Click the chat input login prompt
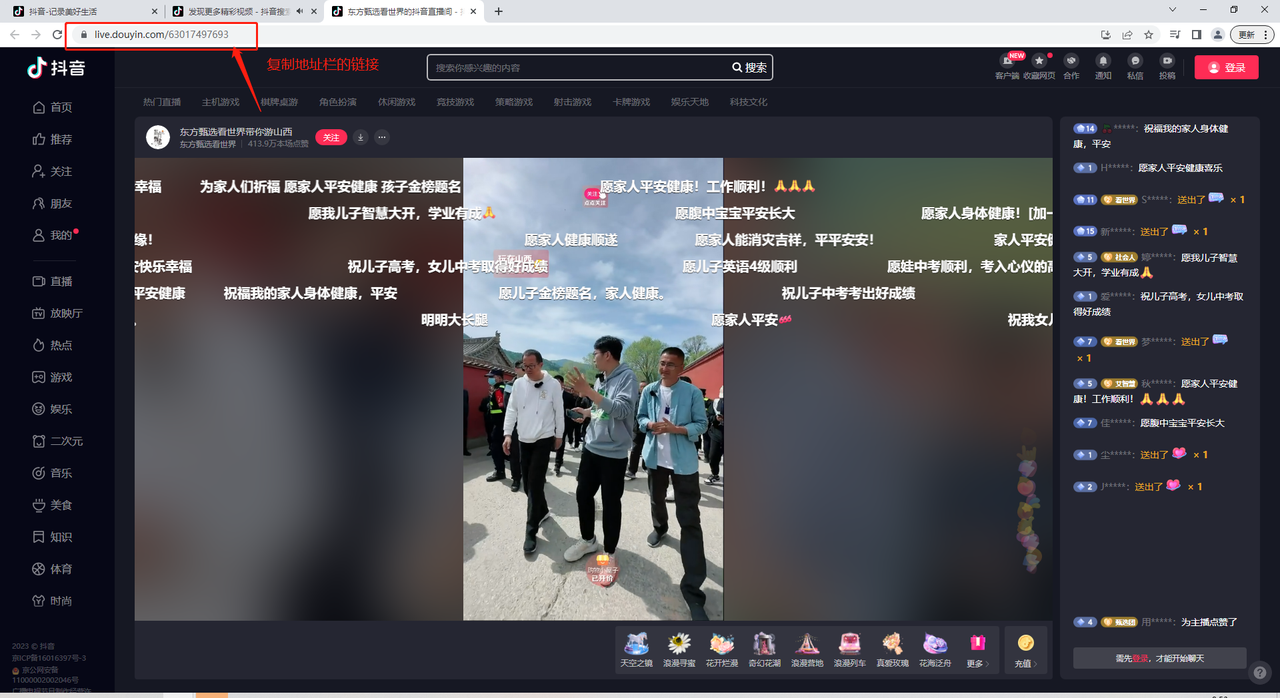 [x=1160, y=658]
